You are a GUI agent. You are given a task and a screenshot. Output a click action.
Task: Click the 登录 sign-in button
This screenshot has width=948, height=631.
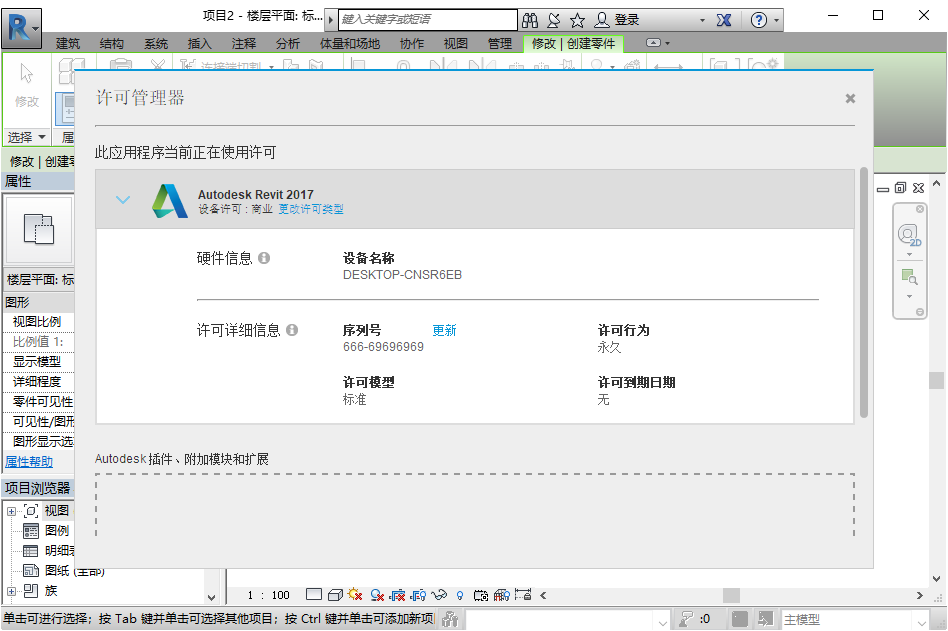tap(618, 21)
